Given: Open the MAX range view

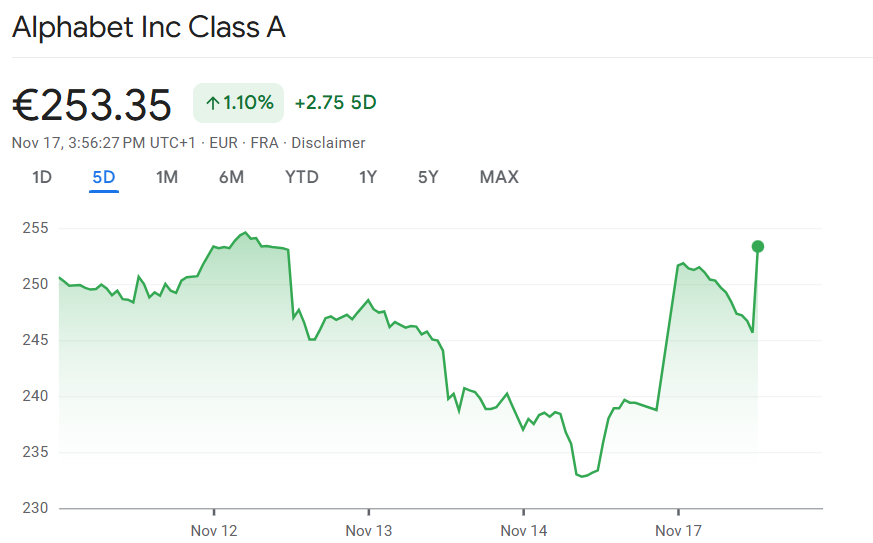Looking at the screenshot, I should (x=499, y=177).
